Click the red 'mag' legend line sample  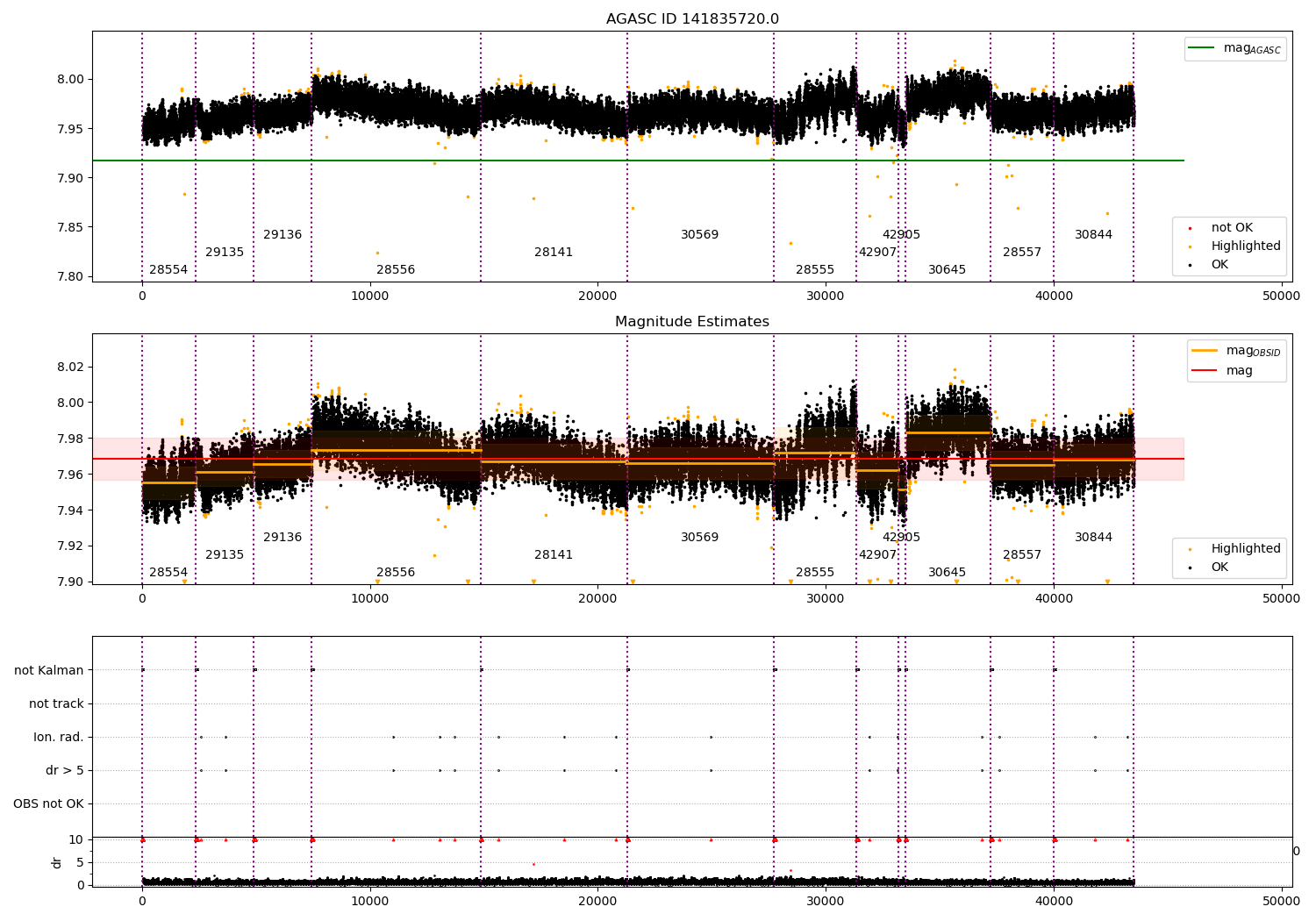[1205, 370]
